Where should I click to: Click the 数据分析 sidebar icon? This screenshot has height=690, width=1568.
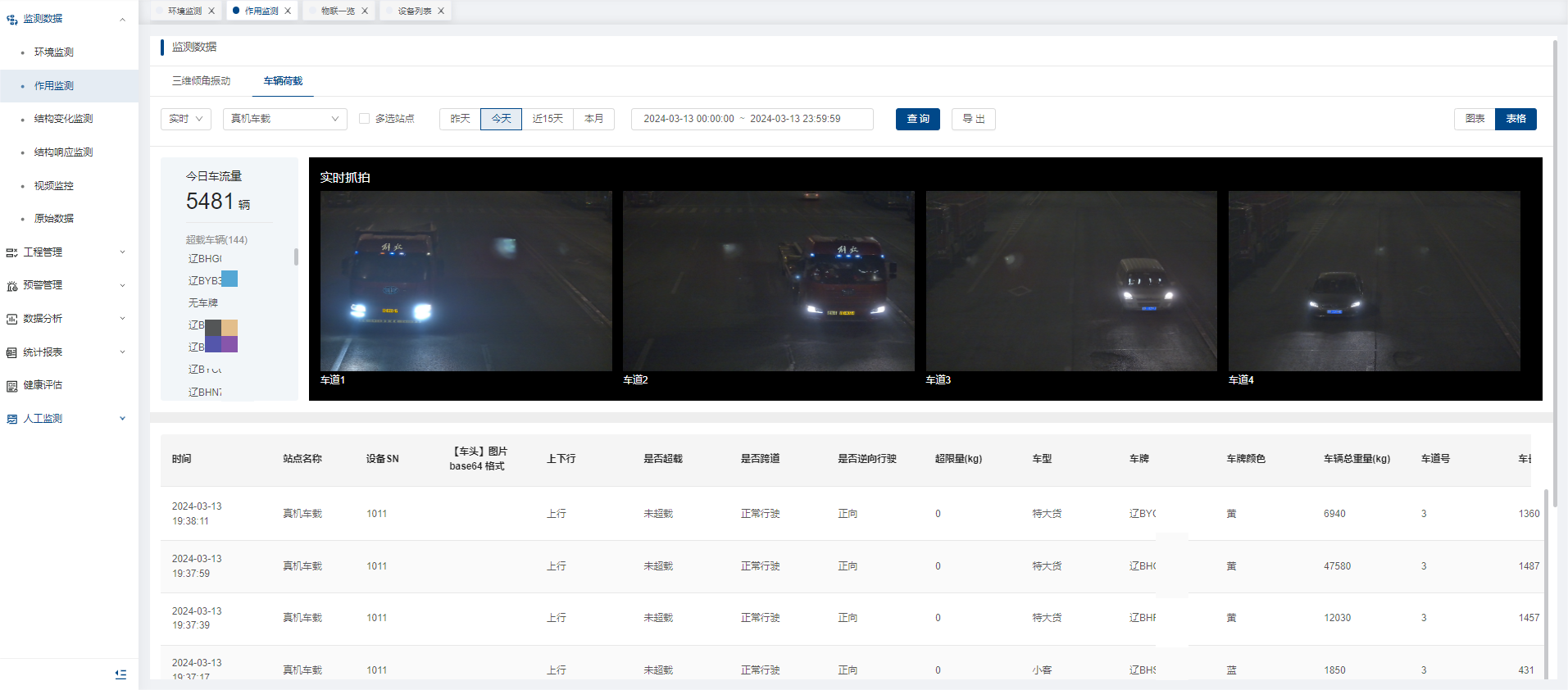pos(11,319)
